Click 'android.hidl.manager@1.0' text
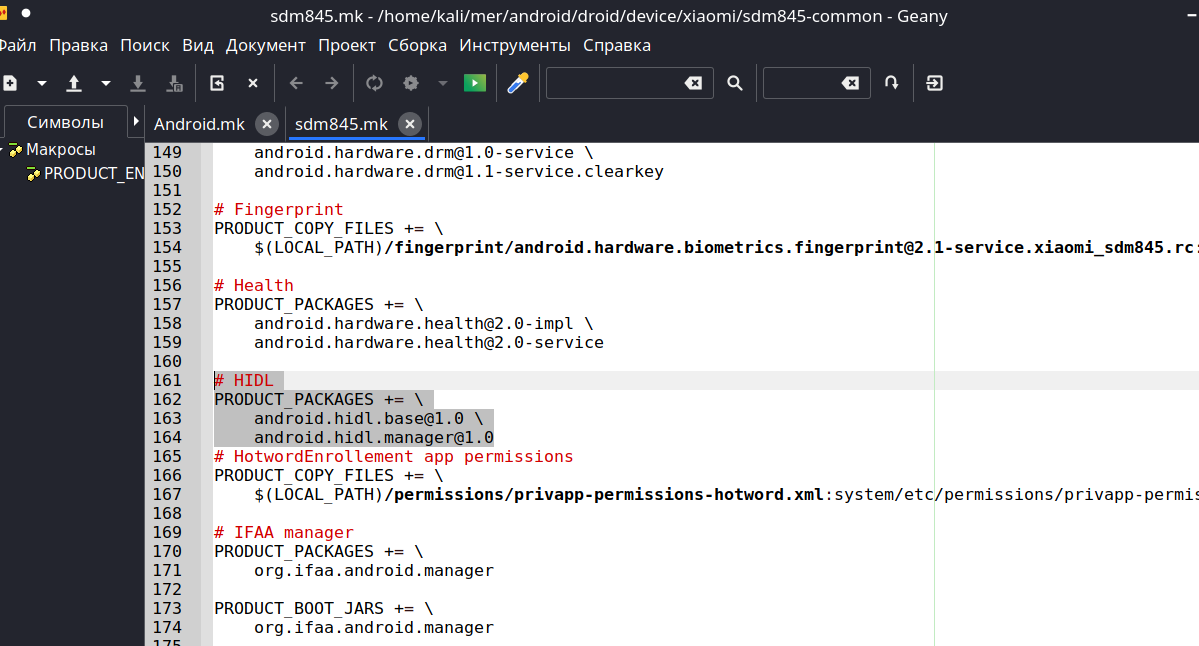 click(374, 437)
